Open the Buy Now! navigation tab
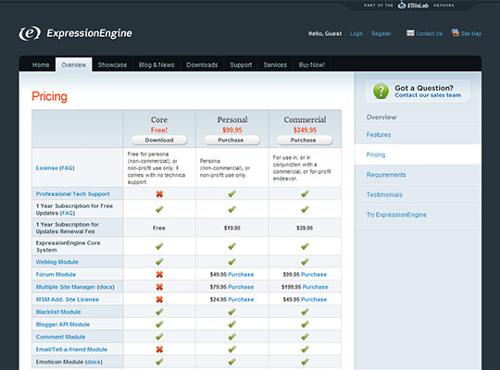Viewport: 500px width, 370px height. point(312,65)
